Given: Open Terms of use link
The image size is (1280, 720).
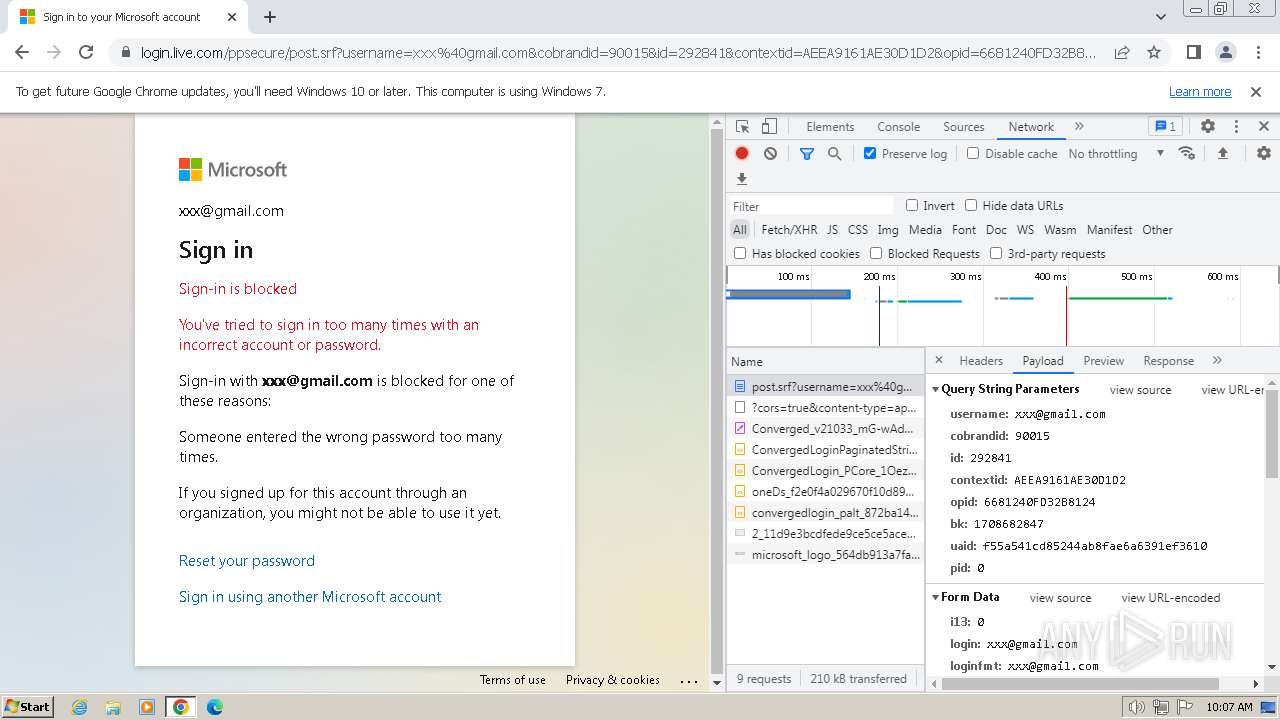Looking at the screenshot, I should pos(513,680).
